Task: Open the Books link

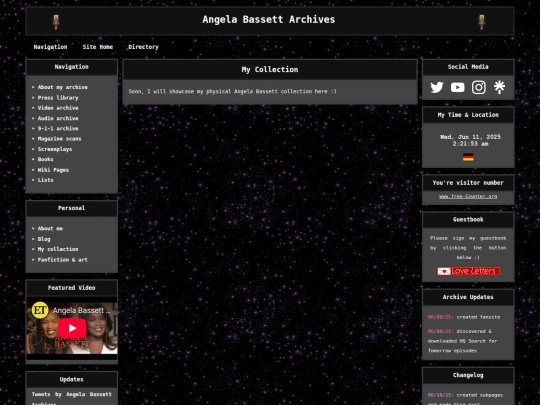Action: point(45,159)
